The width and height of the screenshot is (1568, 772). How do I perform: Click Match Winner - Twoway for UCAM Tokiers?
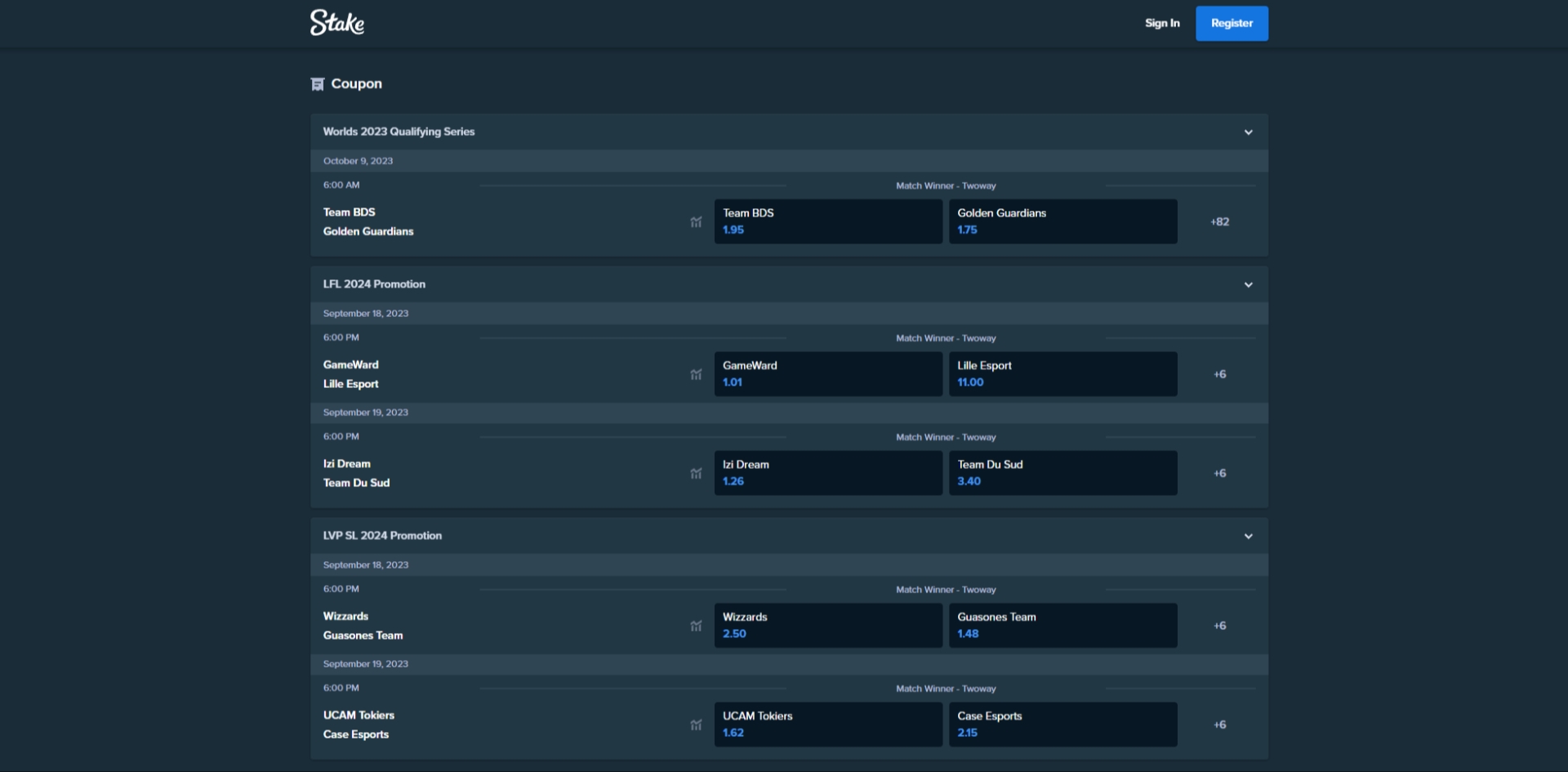pyautogui.click(x=946, y=689)
